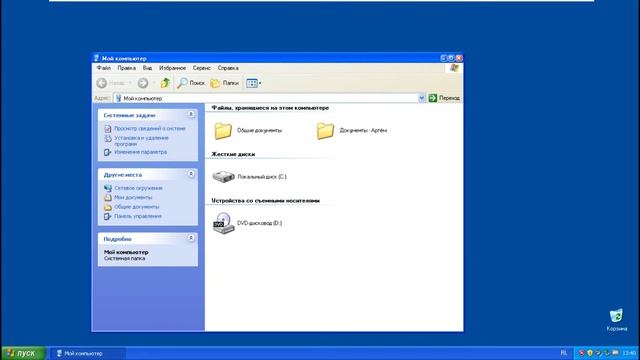Close the Мой компьютер window
Viewport: 640px width, 360px height.
click(x=459, y=58)
